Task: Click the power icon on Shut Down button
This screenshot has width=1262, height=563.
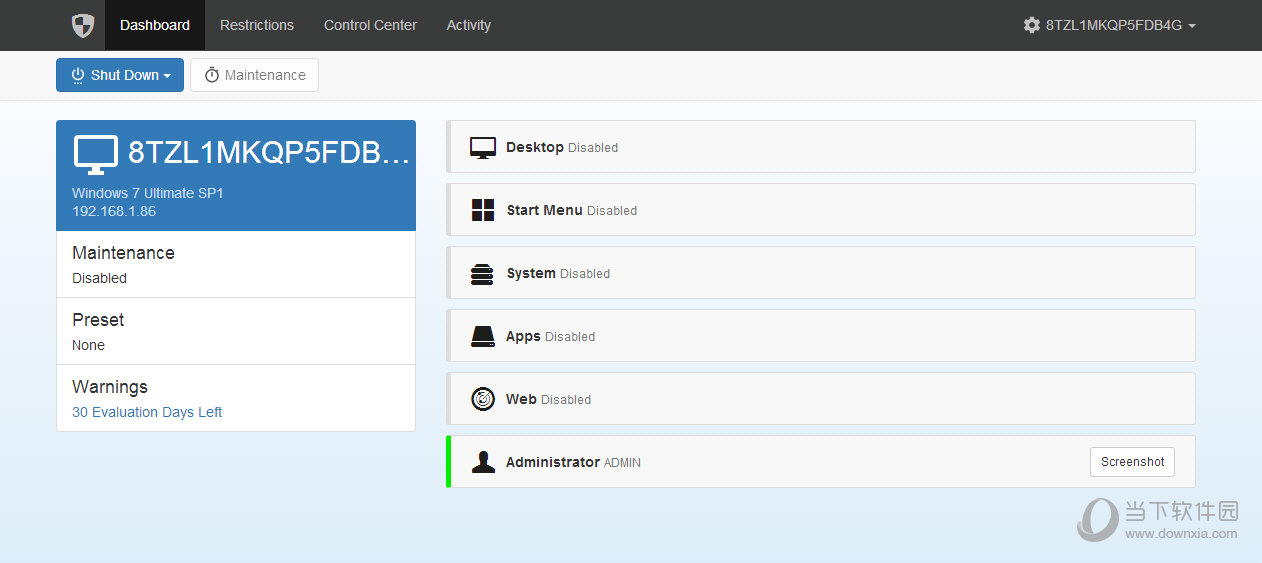Action: (78, 75)
